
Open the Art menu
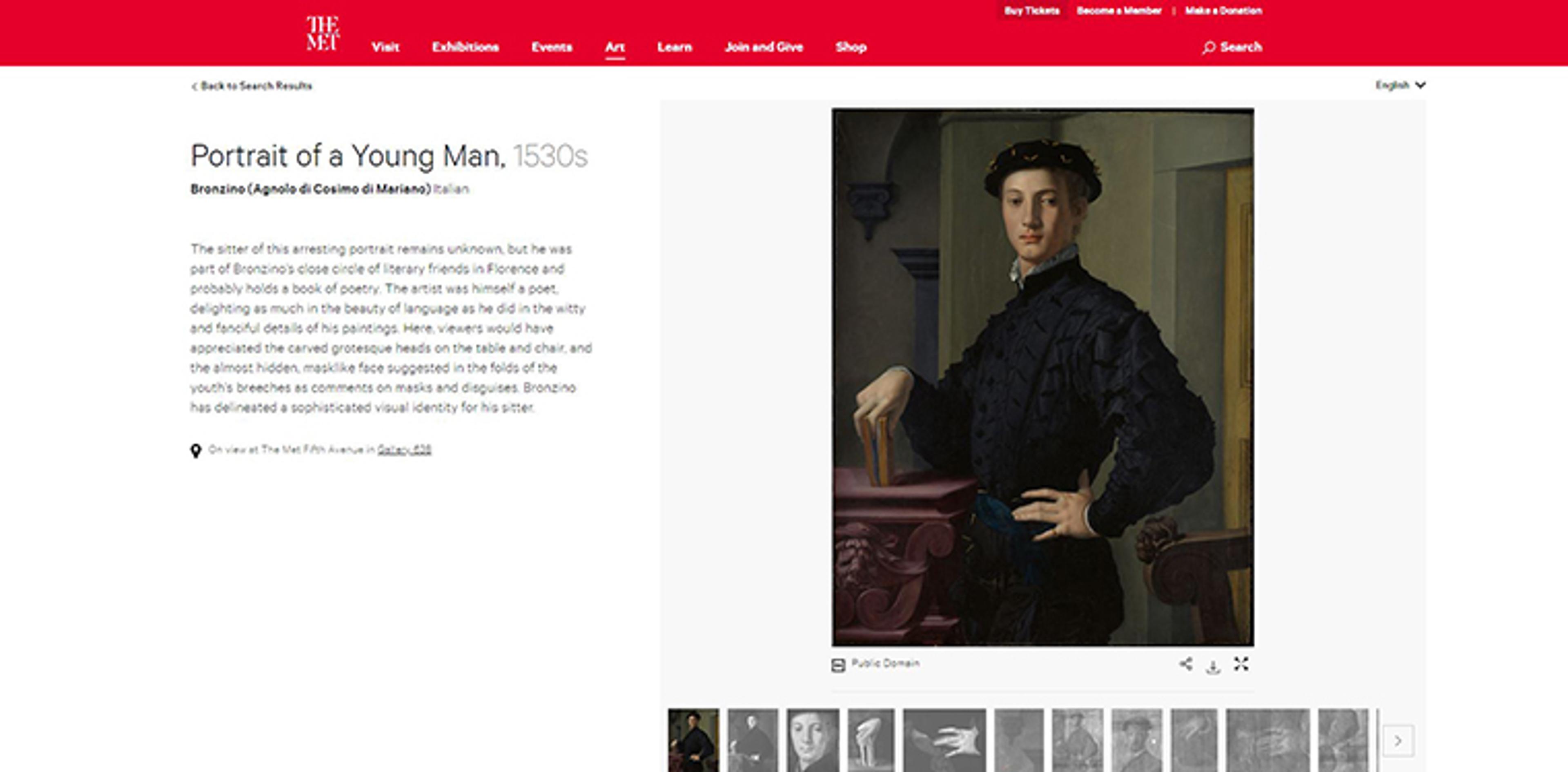pyautogui.click(x=615, y=47)
